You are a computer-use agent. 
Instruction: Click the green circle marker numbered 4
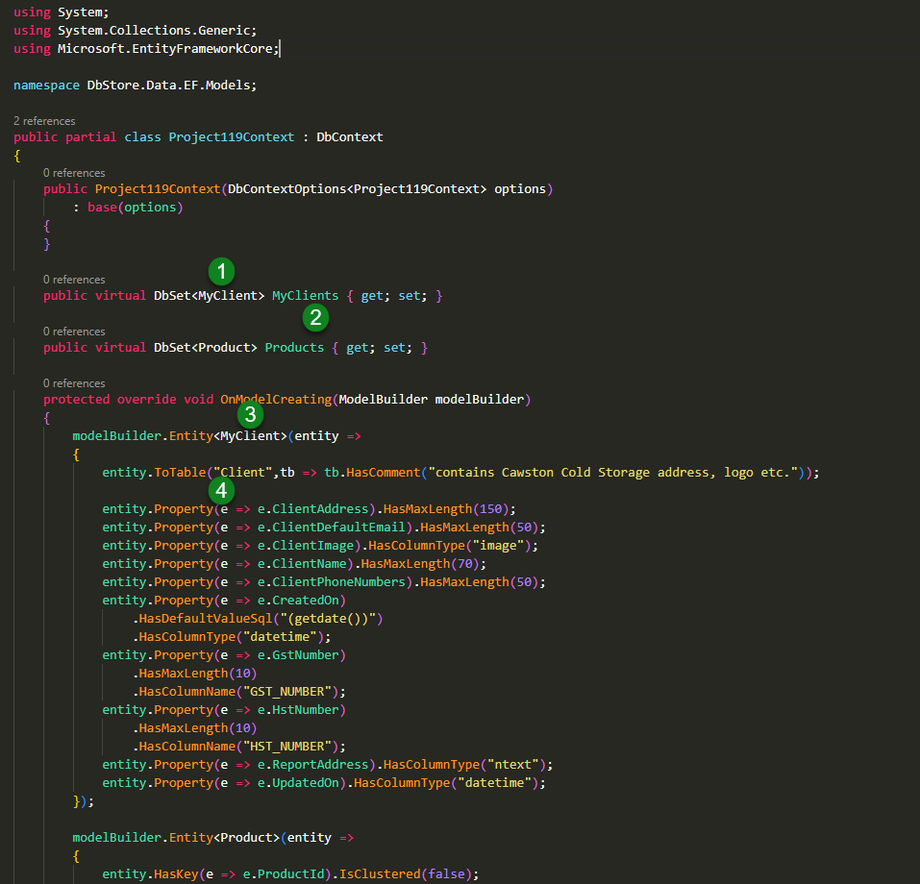(221, 490)
